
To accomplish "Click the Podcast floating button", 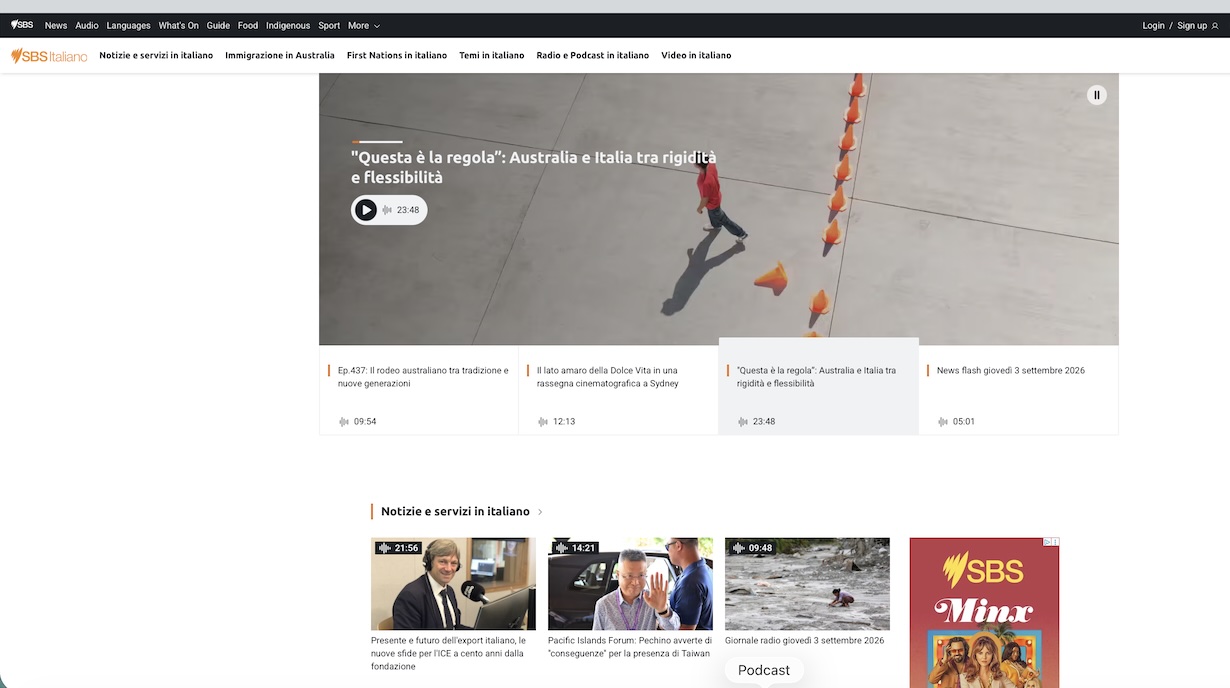I will (764, 670).
